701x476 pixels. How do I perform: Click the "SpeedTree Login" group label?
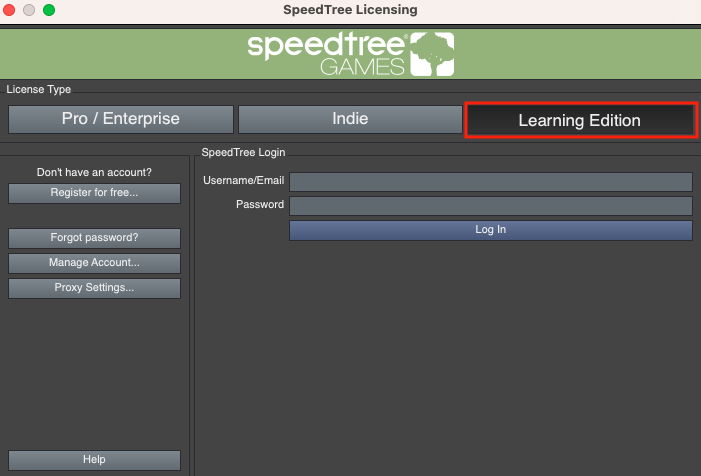(x=243, y=152)
